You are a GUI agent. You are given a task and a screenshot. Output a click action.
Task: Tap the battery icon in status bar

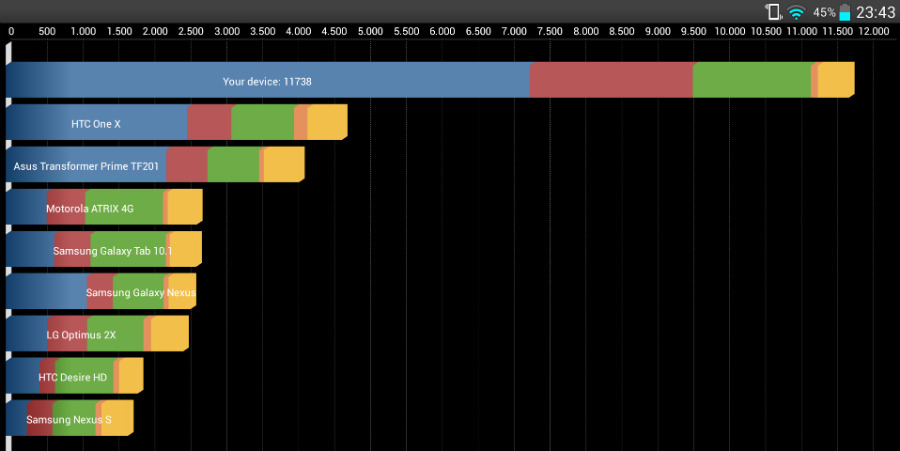coord(844,12)
